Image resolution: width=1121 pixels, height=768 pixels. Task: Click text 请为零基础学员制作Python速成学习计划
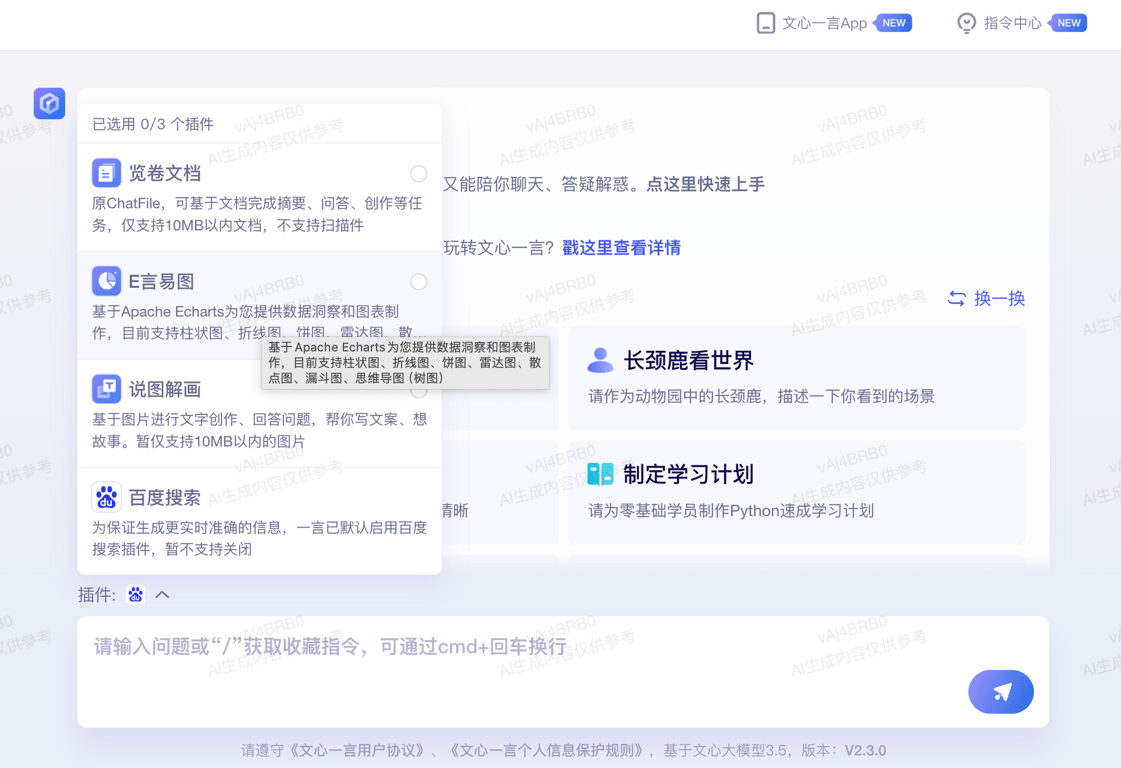tap(731, 510)
